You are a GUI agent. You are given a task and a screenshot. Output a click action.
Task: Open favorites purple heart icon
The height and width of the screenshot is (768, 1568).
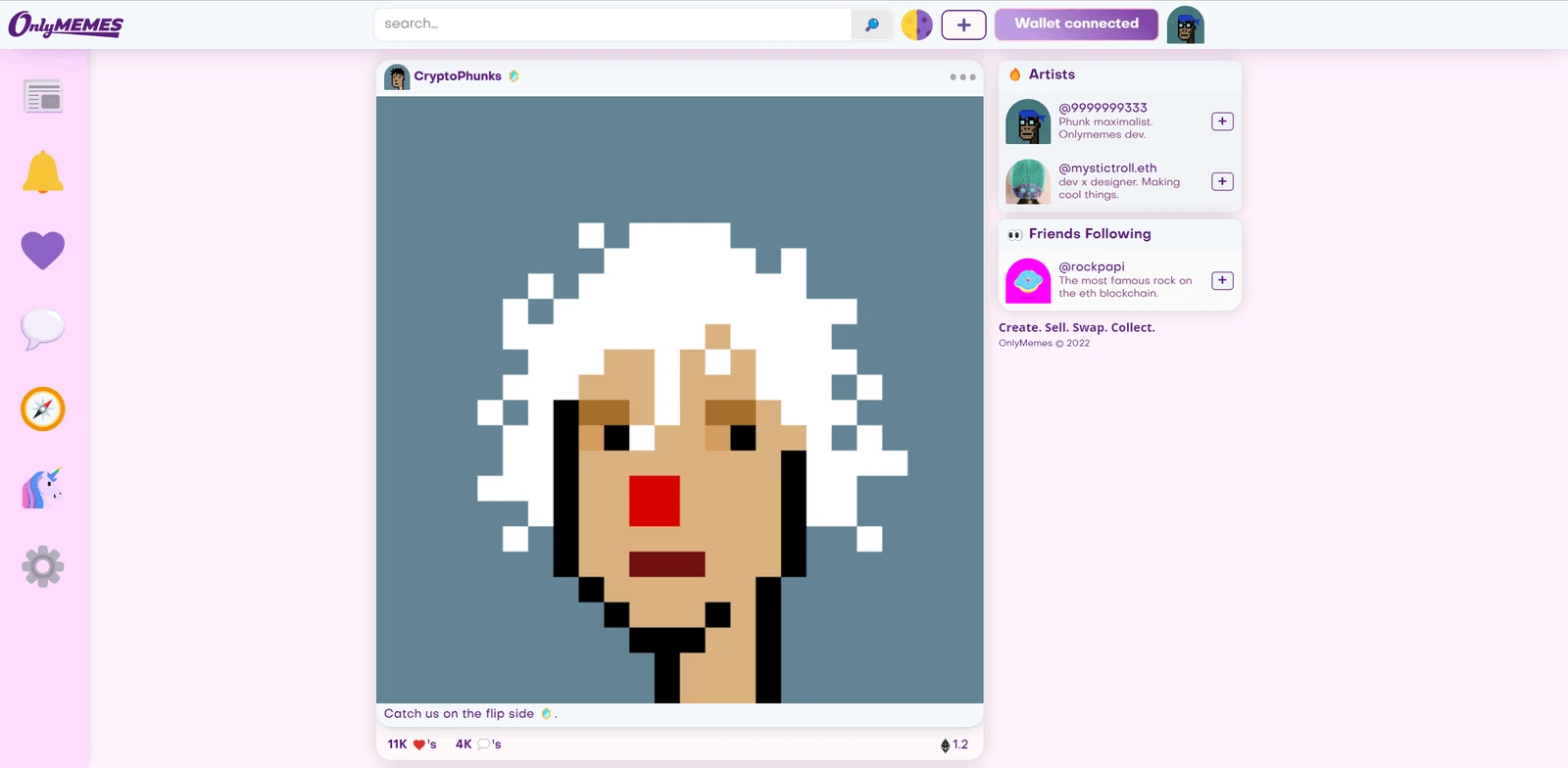coord(43,251)
